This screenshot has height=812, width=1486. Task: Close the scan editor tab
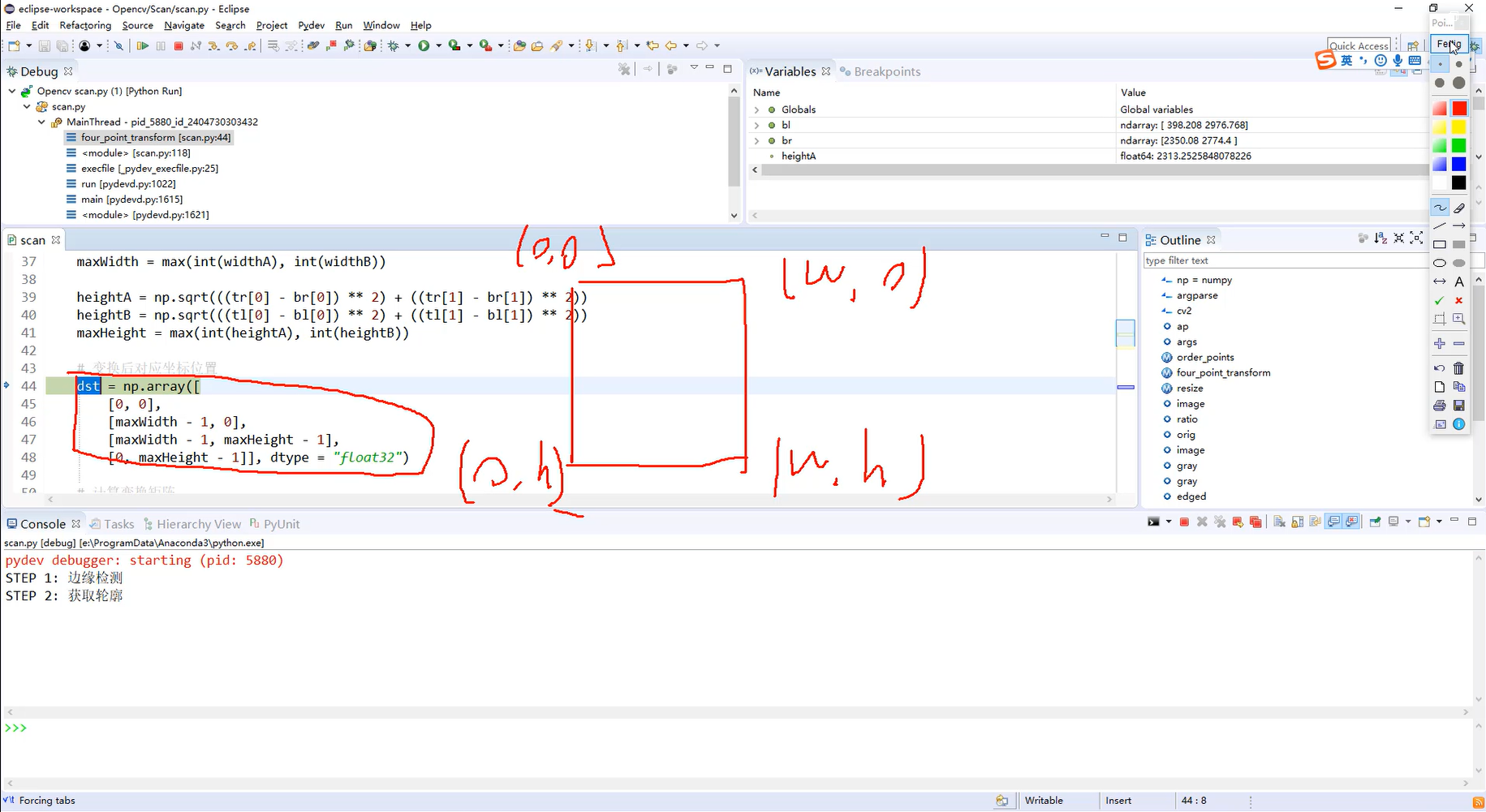pos(56,240)
